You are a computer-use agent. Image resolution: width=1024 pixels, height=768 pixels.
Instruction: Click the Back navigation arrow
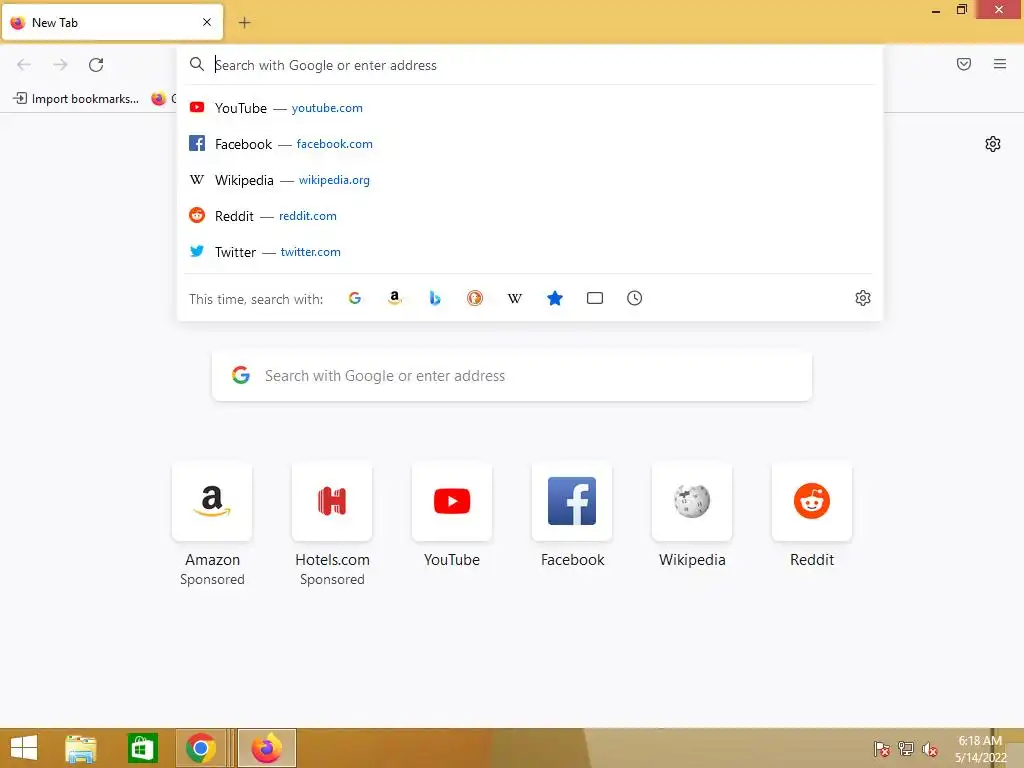click(24, 65)
